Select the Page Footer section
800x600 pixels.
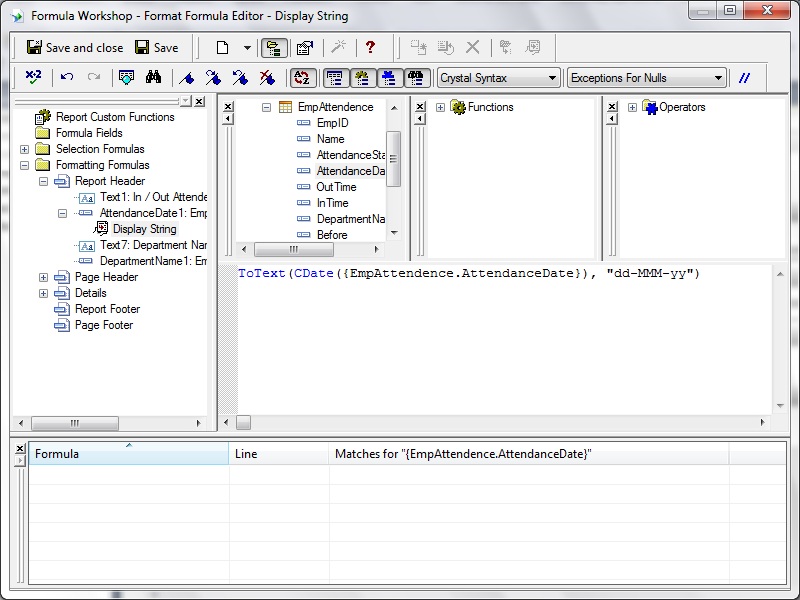click(104, 325)
